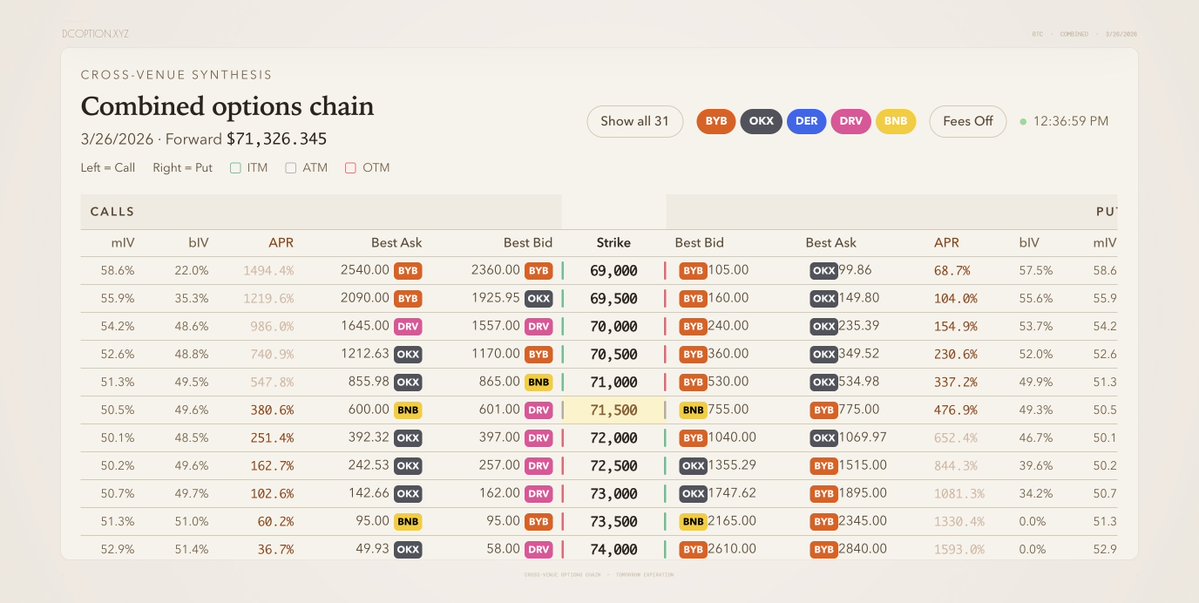
Task: Click DRV badge beside call ask 1645.00
Action: coord(408,326)
